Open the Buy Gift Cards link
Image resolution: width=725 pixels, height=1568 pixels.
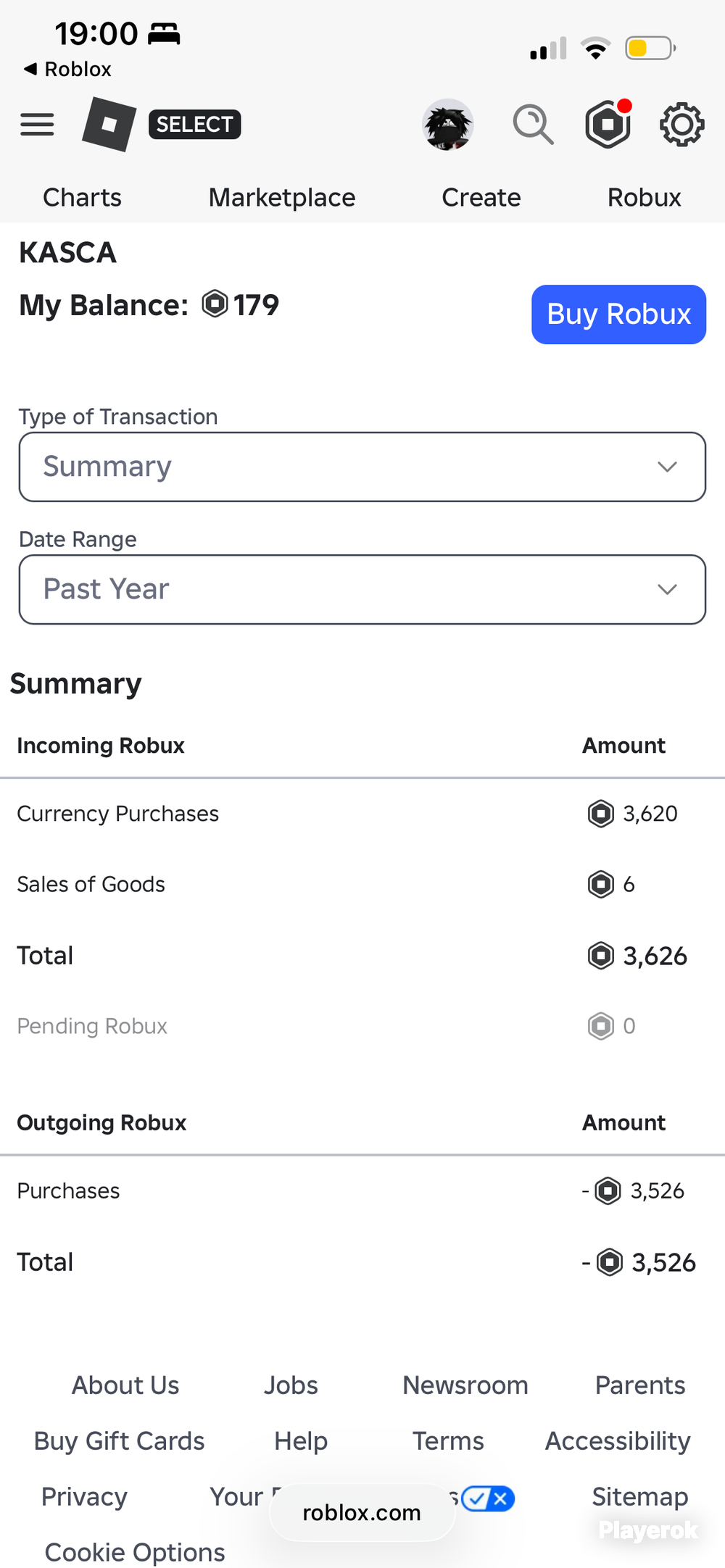pyautogui.click(x=119, y=1441)
